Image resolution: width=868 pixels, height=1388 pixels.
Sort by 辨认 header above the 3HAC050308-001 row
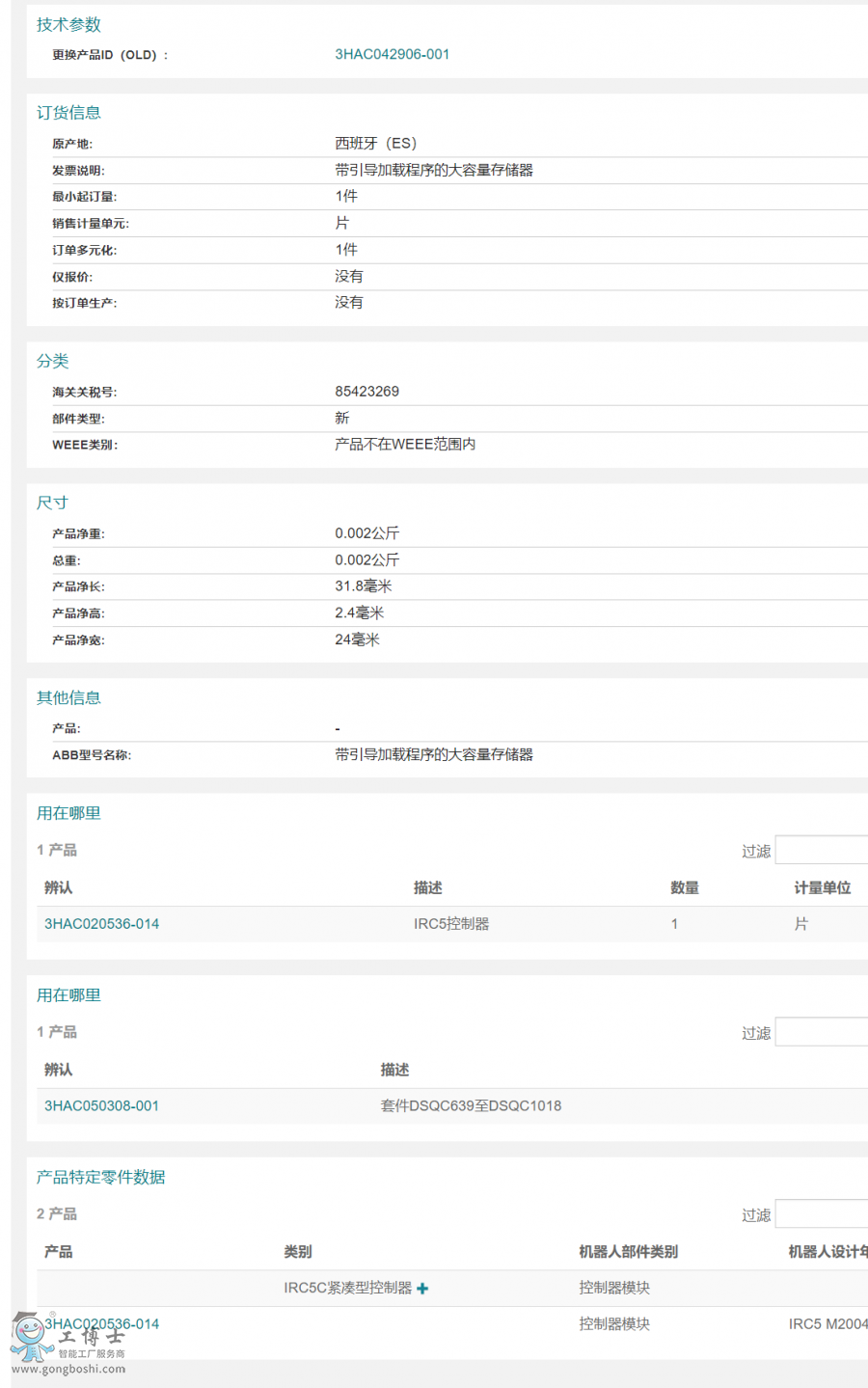click(x=58, y=1070)
